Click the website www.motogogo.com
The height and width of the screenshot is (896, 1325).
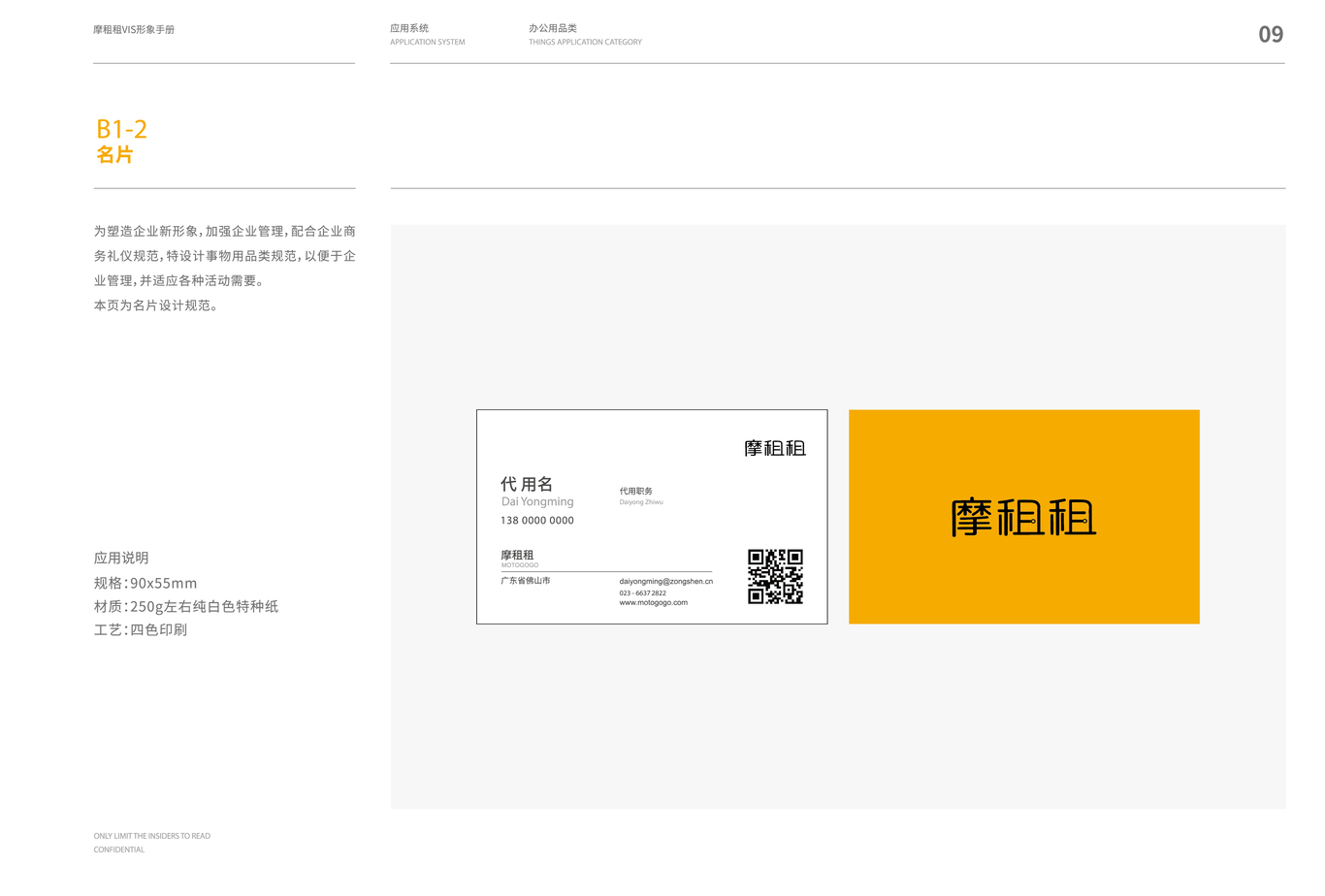[654, 602]
